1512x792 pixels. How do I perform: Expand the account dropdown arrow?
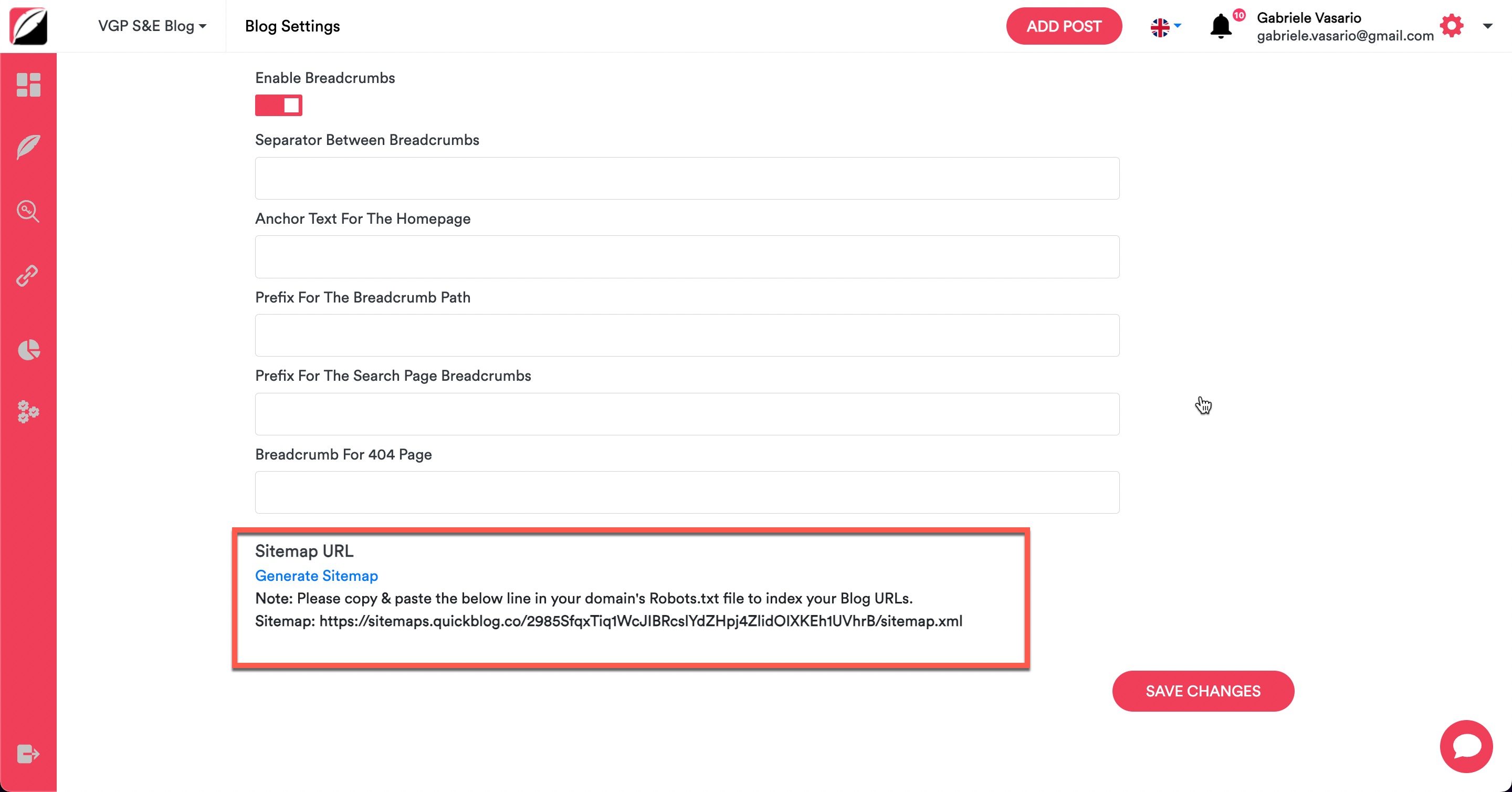pyautogui.click(x=1487, y=26)
